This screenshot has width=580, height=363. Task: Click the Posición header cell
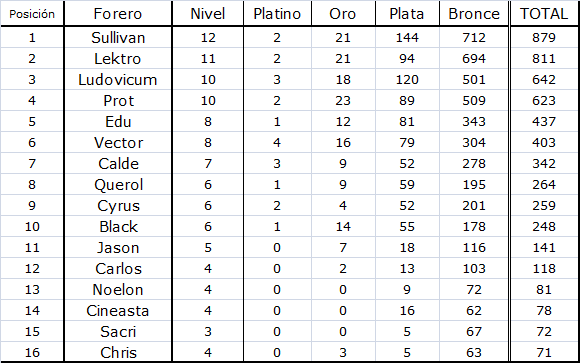(32, 14)
